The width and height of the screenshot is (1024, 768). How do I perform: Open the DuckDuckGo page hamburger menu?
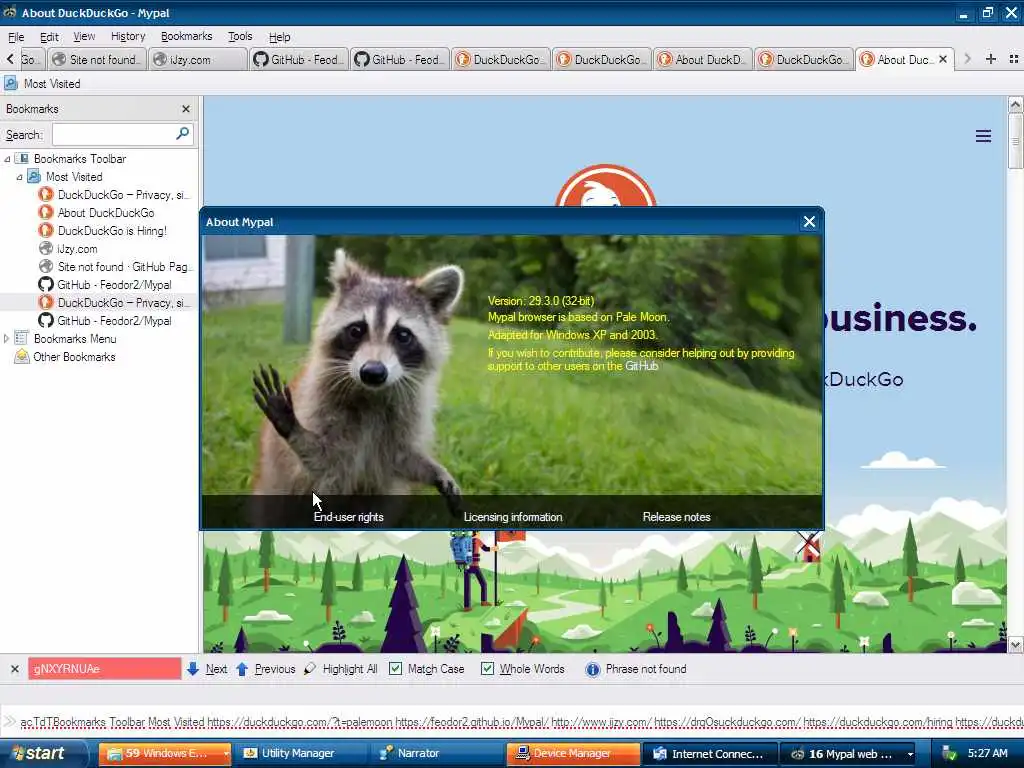point(984,136)
